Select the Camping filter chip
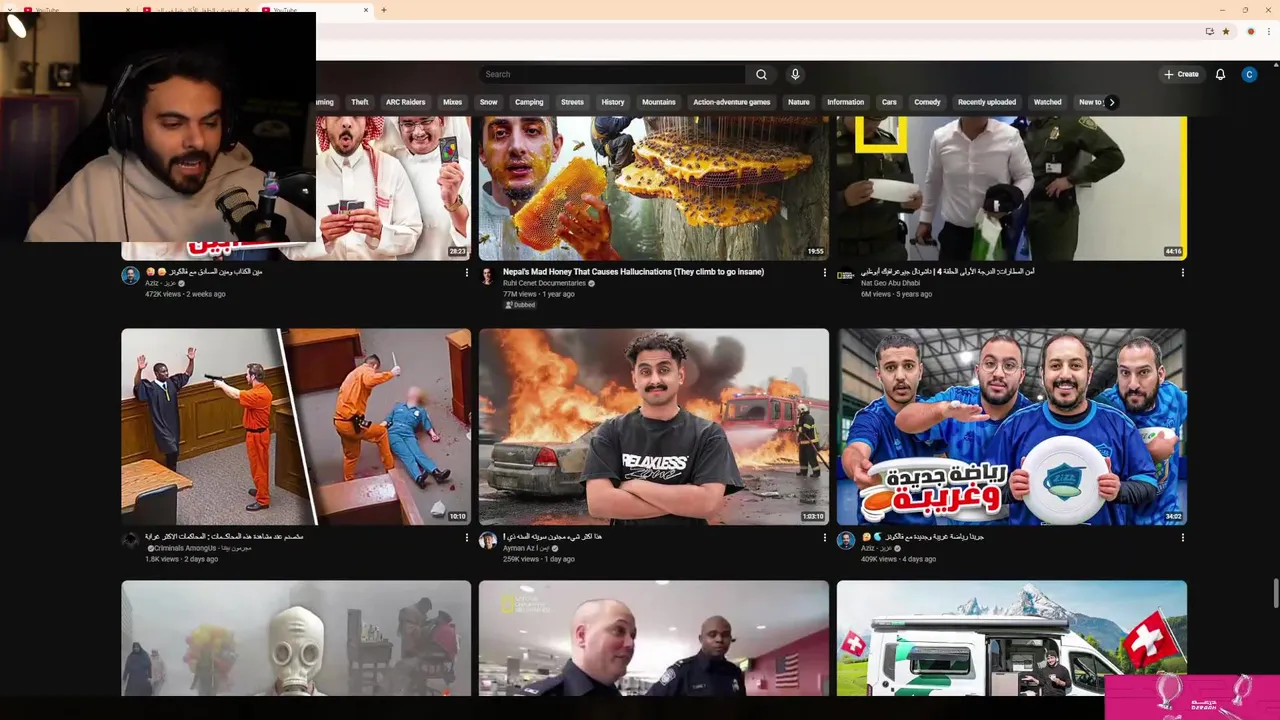The height and width of the screenshot is (720, 1280). (529, 102)
